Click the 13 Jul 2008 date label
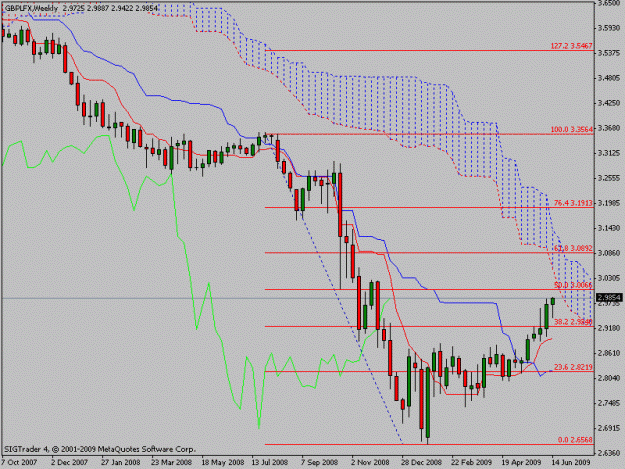 click(x=270, y=462)
